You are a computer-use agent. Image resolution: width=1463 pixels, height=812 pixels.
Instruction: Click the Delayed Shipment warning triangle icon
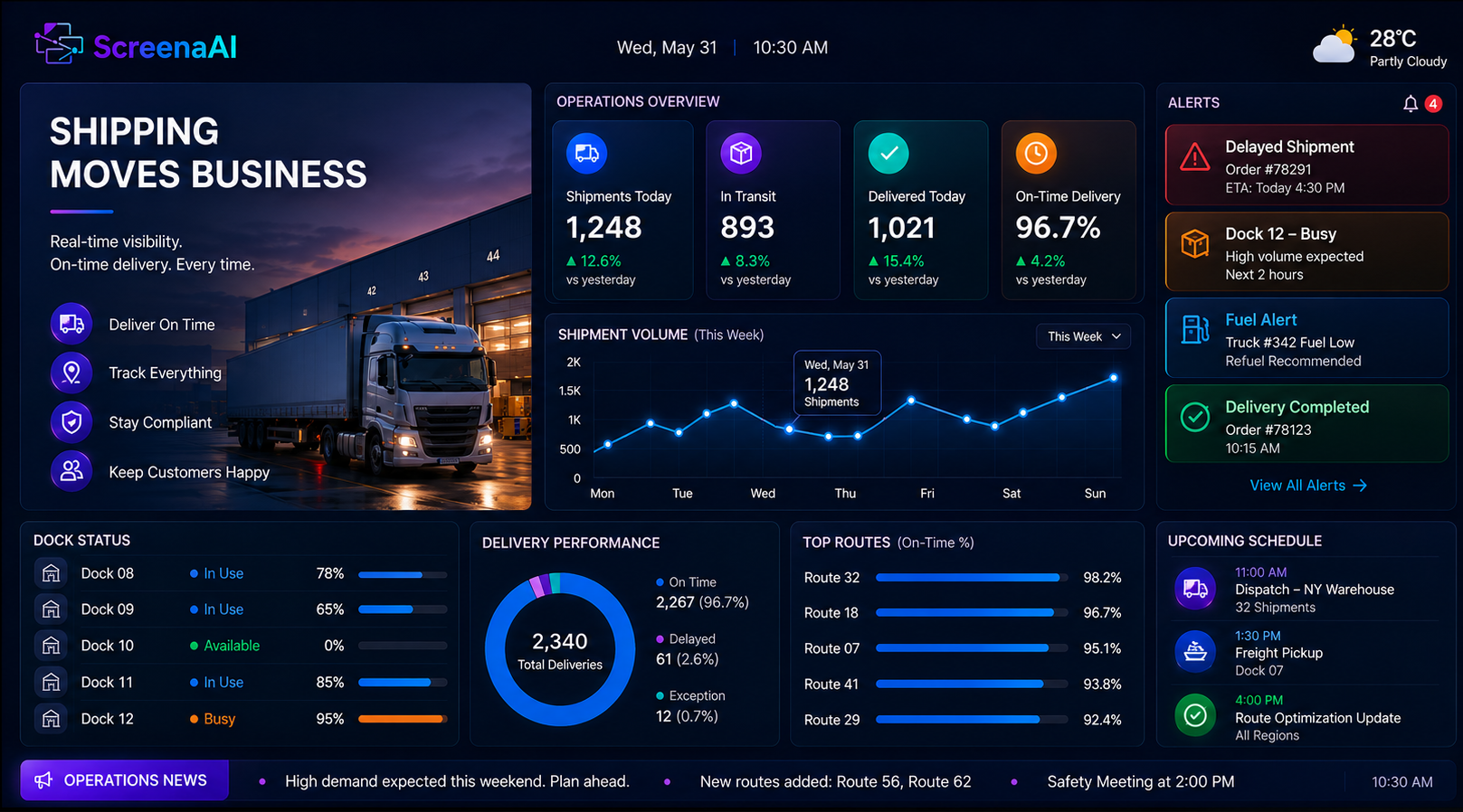[x=1195, y=157]
